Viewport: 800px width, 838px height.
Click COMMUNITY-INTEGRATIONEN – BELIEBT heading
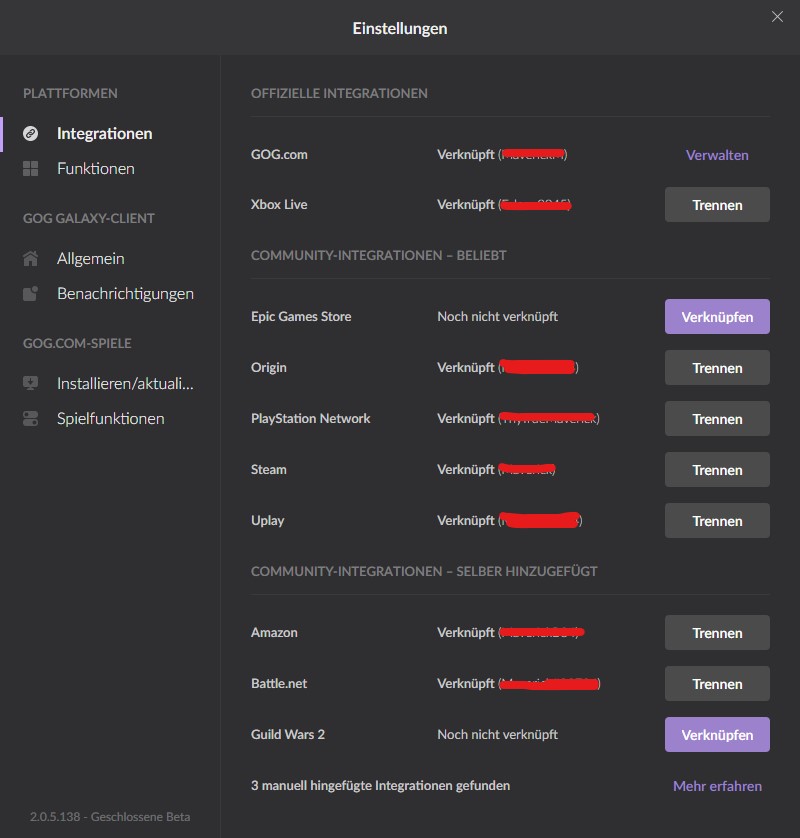[378, 255]
